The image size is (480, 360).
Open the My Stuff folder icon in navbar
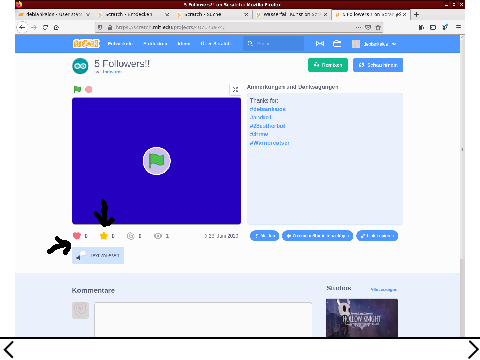[337, 44]
